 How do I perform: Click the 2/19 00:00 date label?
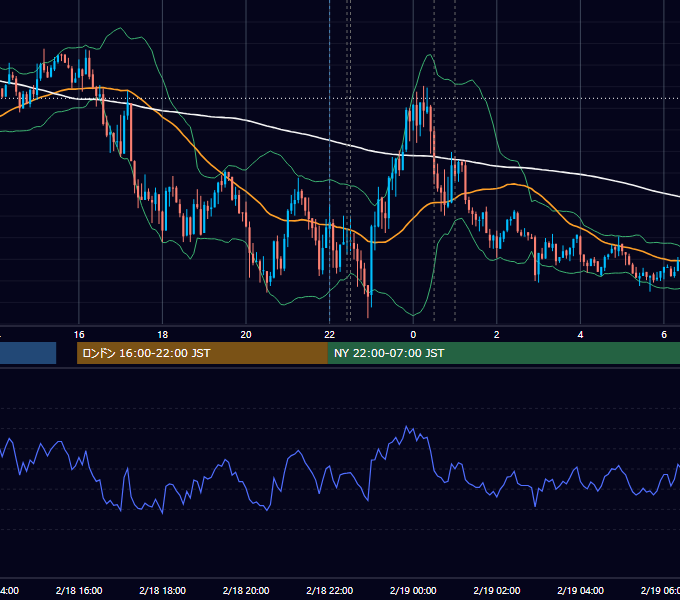tap(413, 590)
